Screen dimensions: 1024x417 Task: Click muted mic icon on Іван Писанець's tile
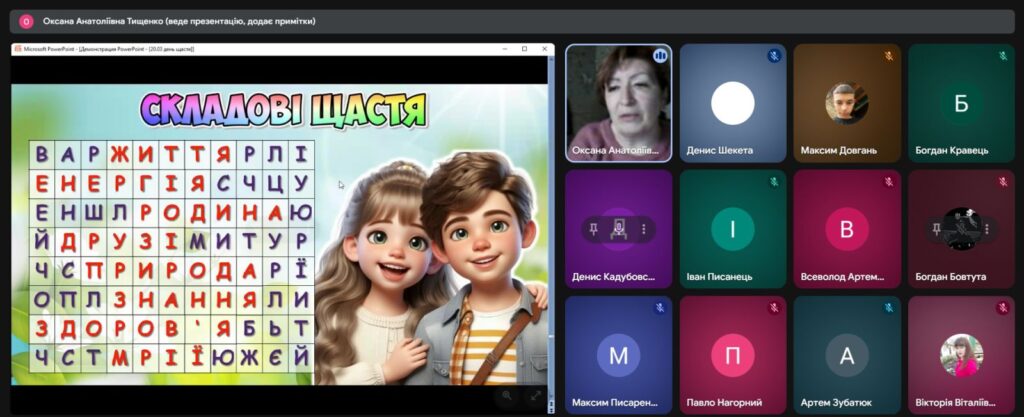(x=773, y=182)
